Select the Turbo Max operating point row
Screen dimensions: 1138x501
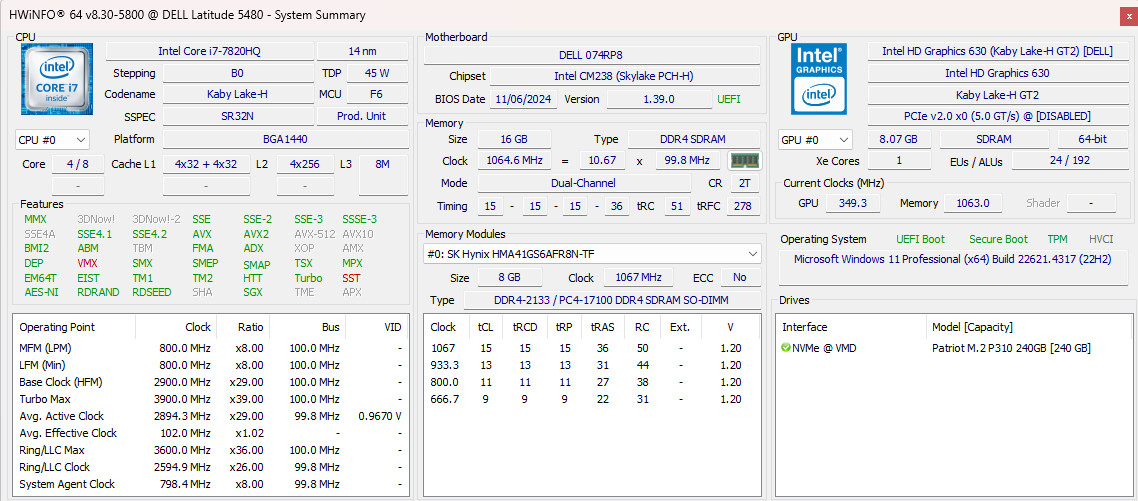click(210, 399)
